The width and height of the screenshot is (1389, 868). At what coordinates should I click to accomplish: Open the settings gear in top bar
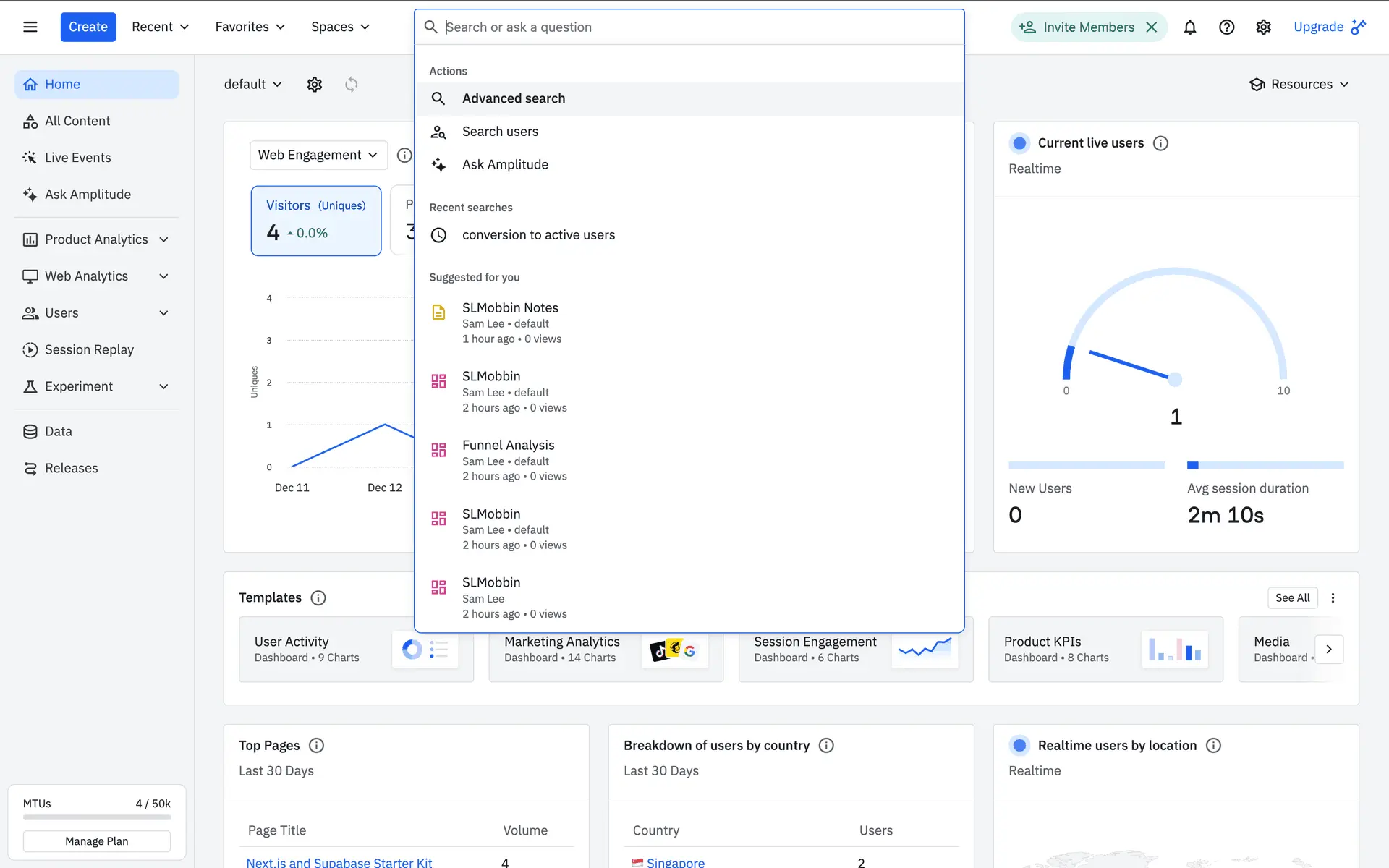point(1263,27)
